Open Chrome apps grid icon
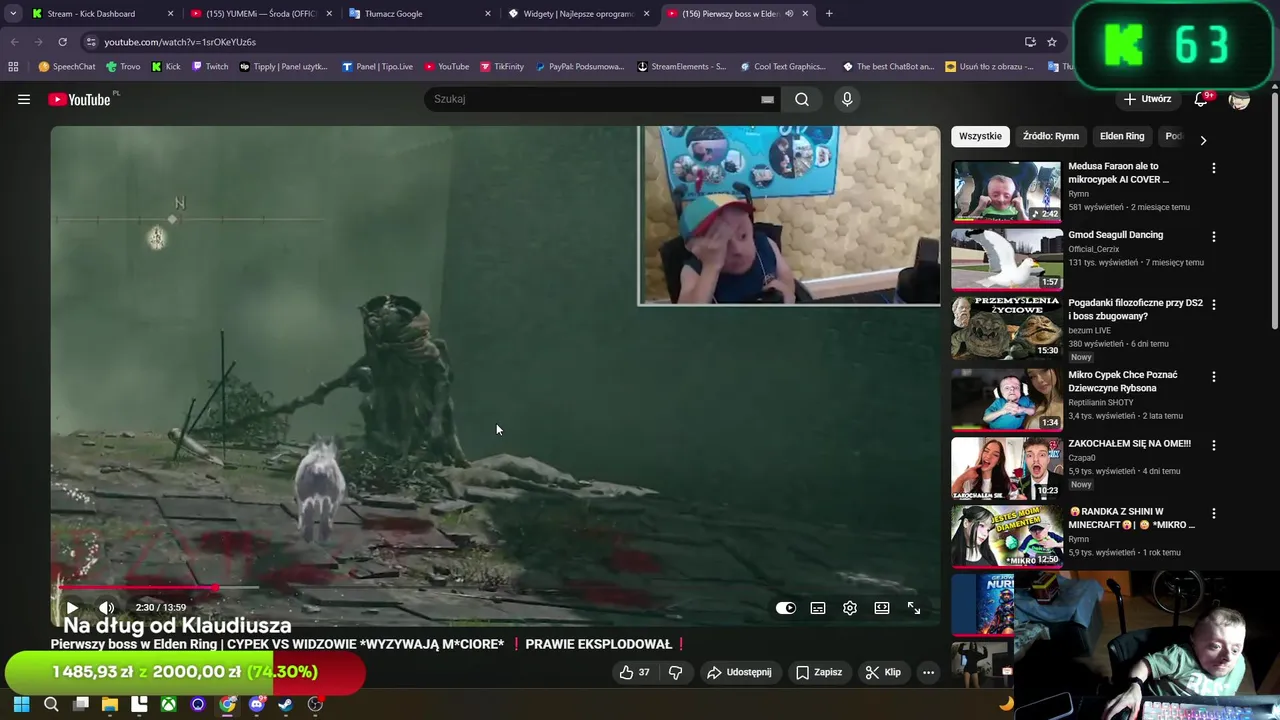The width and height of the screenshot is (1280, 720). point(13,67)
